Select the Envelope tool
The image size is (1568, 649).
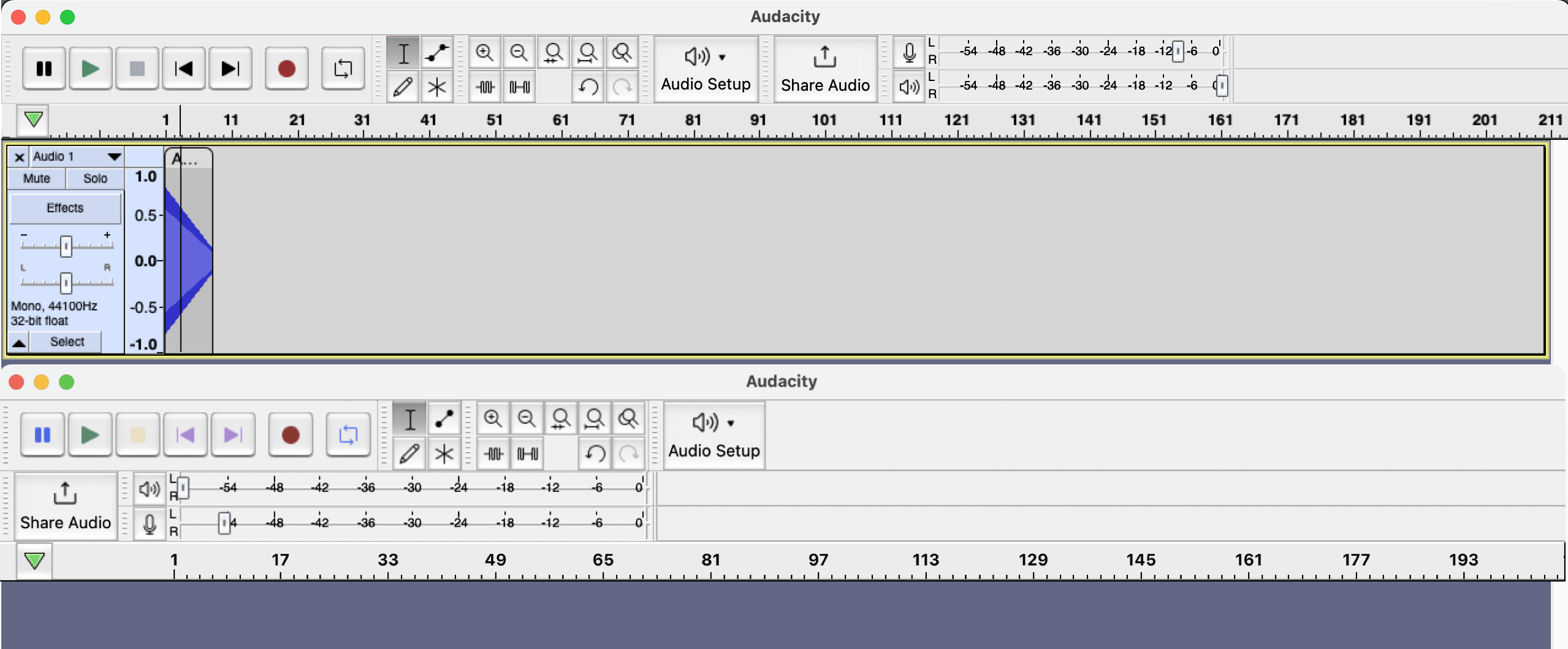click(x=436, y=53)
